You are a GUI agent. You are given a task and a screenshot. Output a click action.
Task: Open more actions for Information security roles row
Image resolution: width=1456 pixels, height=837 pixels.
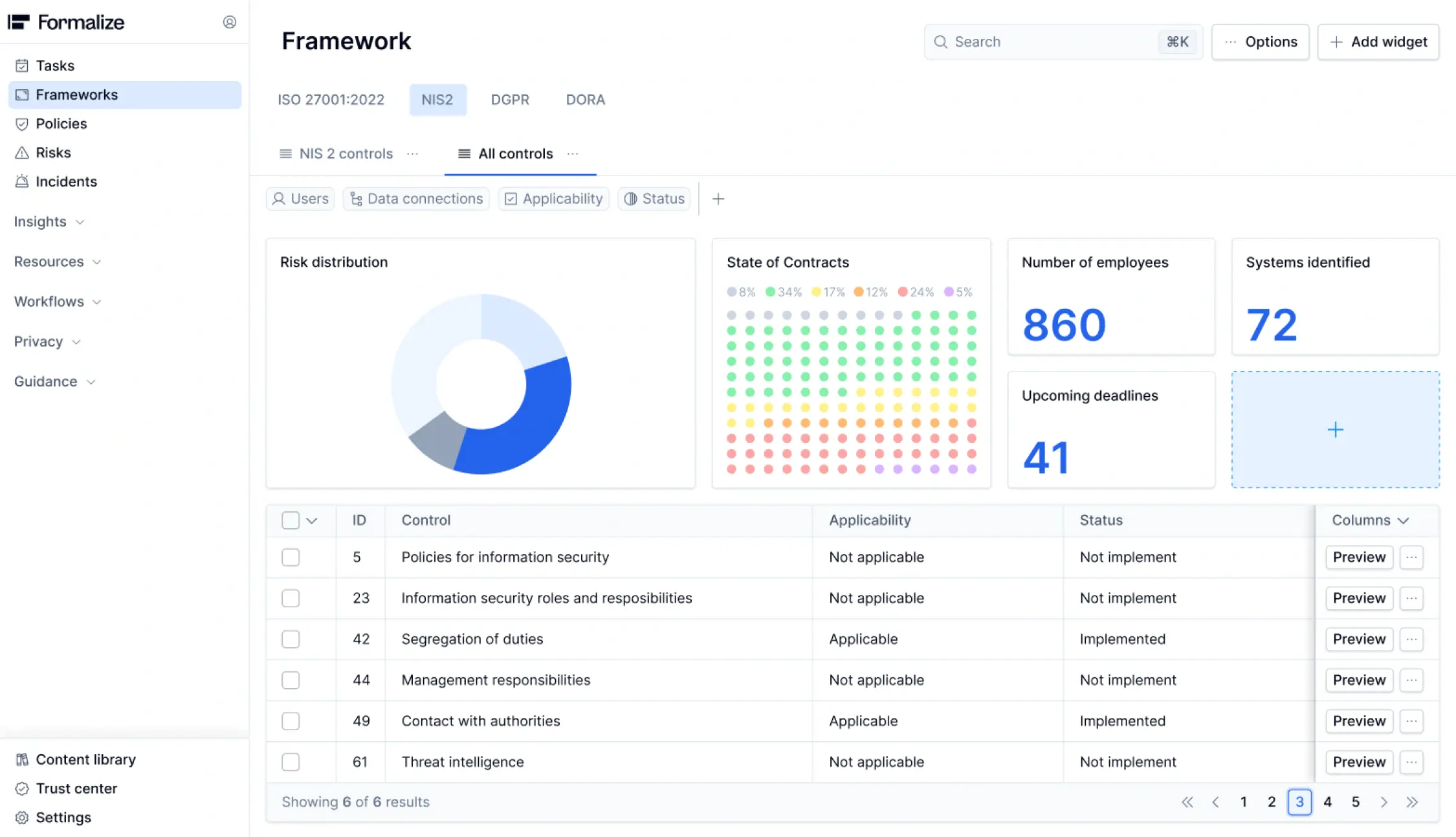1411,598
